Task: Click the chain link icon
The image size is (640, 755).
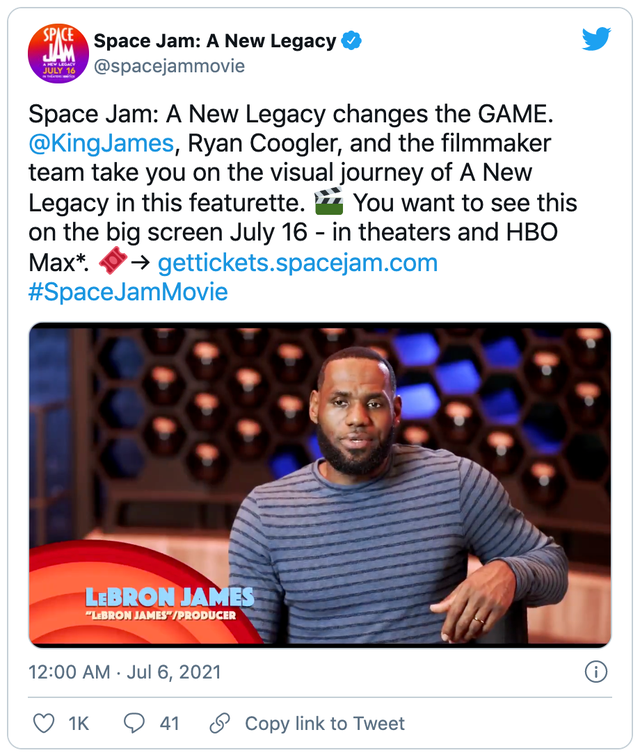Action: click(220, 723)
